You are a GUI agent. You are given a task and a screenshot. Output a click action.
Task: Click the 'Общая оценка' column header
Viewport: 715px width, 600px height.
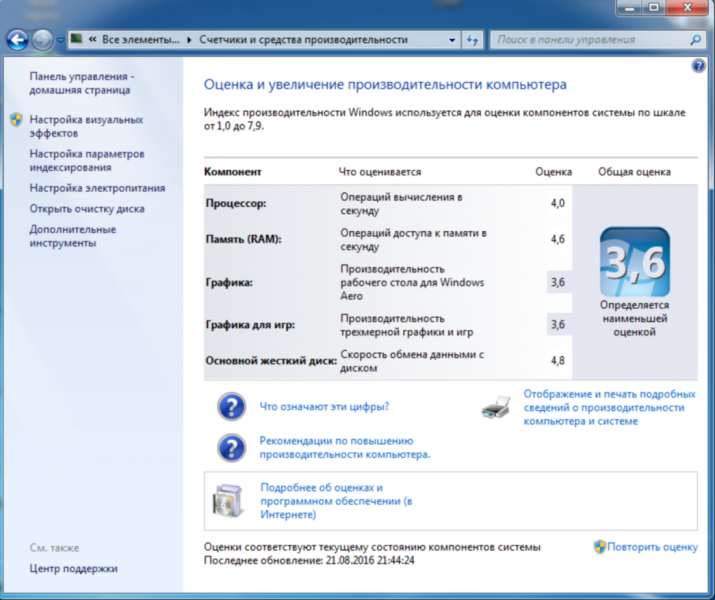634,172
